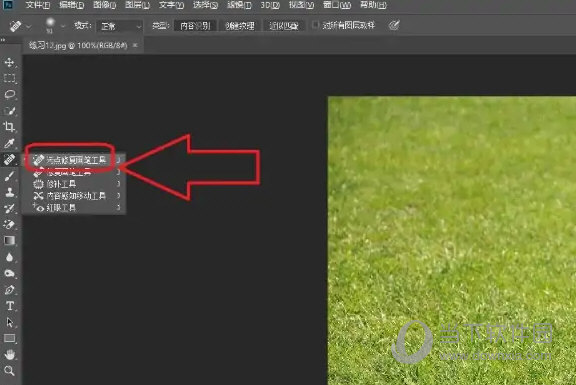Open the 选择(S) menu
The width and height of the screenshot is (576, 385).
pos(205,5)
